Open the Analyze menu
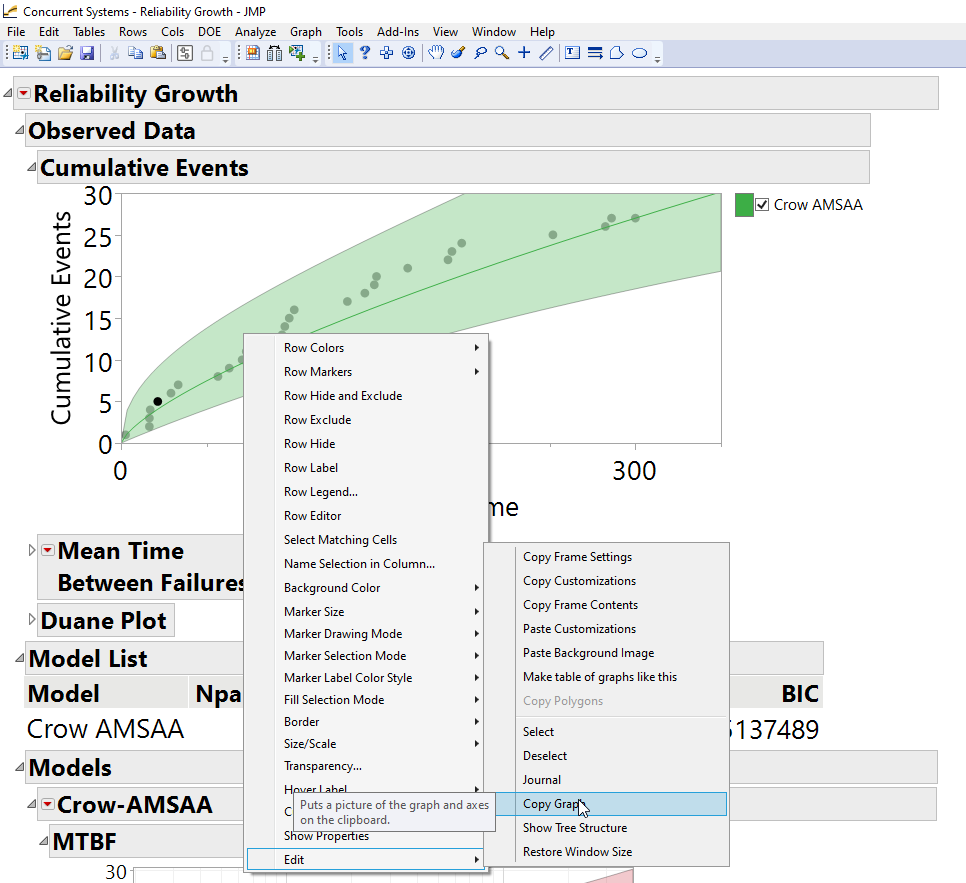The width and height of the screenshot is (966, 883). click(x=255, y=31)
